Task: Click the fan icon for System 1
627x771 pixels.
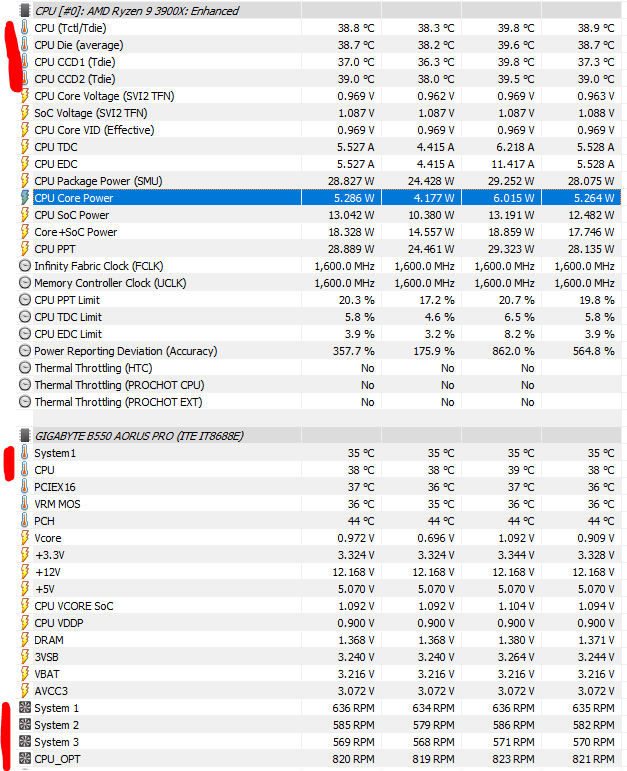Action: 25,708
